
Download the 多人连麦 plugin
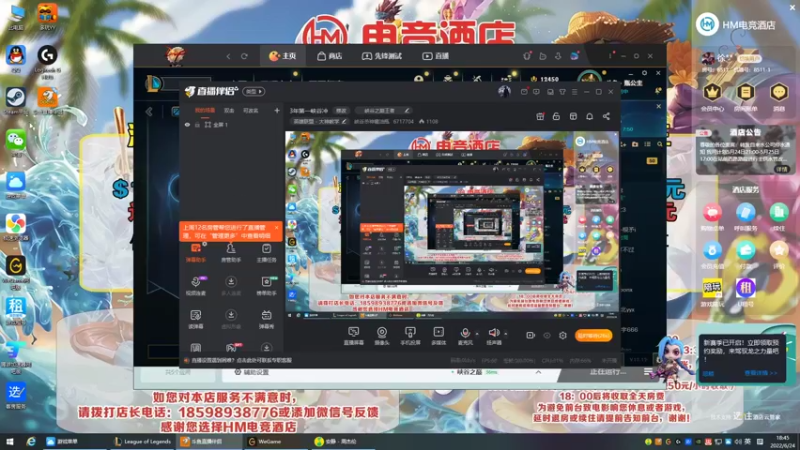coord(231,286)
